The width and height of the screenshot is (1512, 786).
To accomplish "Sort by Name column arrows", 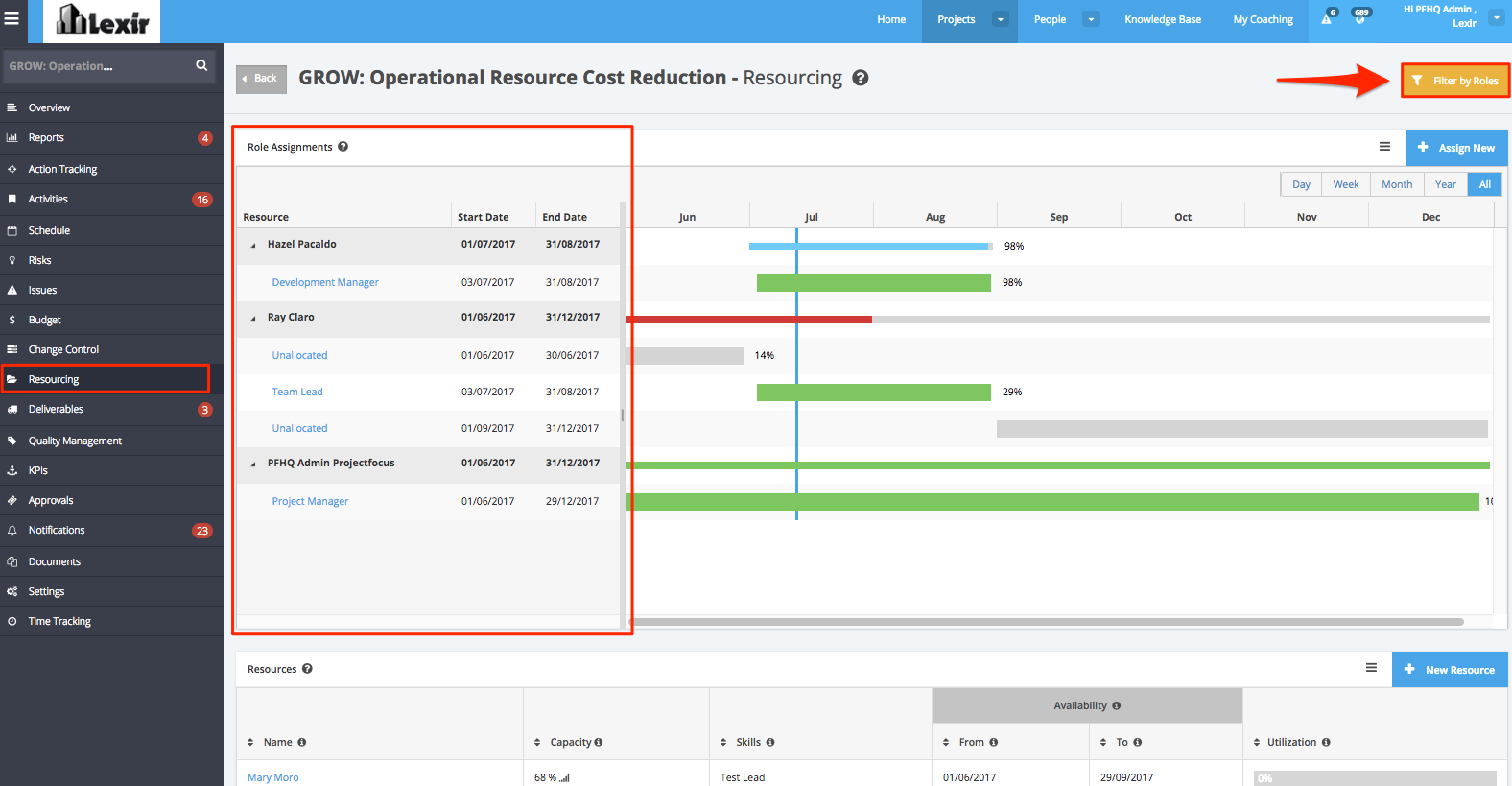I will [250, 742].
